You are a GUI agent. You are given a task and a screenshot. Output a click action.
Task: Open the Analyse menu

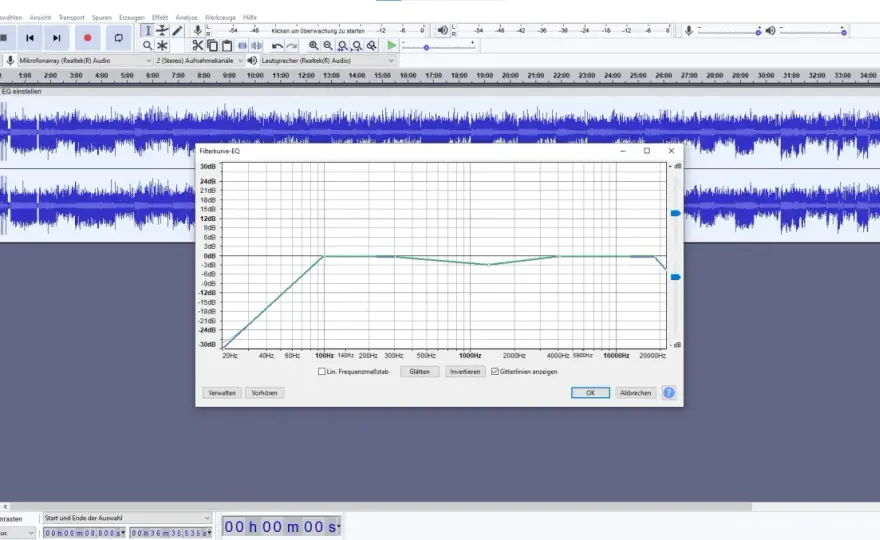tap(186, 17)
